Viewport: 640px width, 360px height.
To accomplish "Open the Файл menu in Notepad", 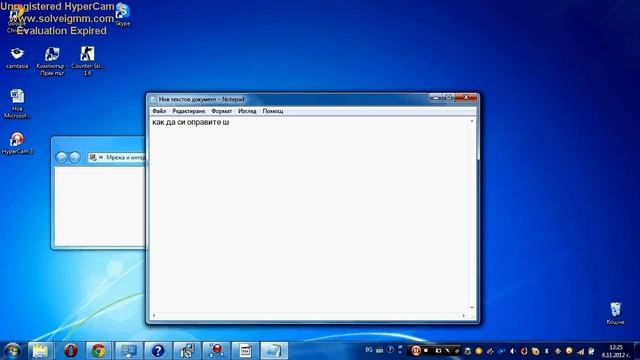I will tap(159, 111).
